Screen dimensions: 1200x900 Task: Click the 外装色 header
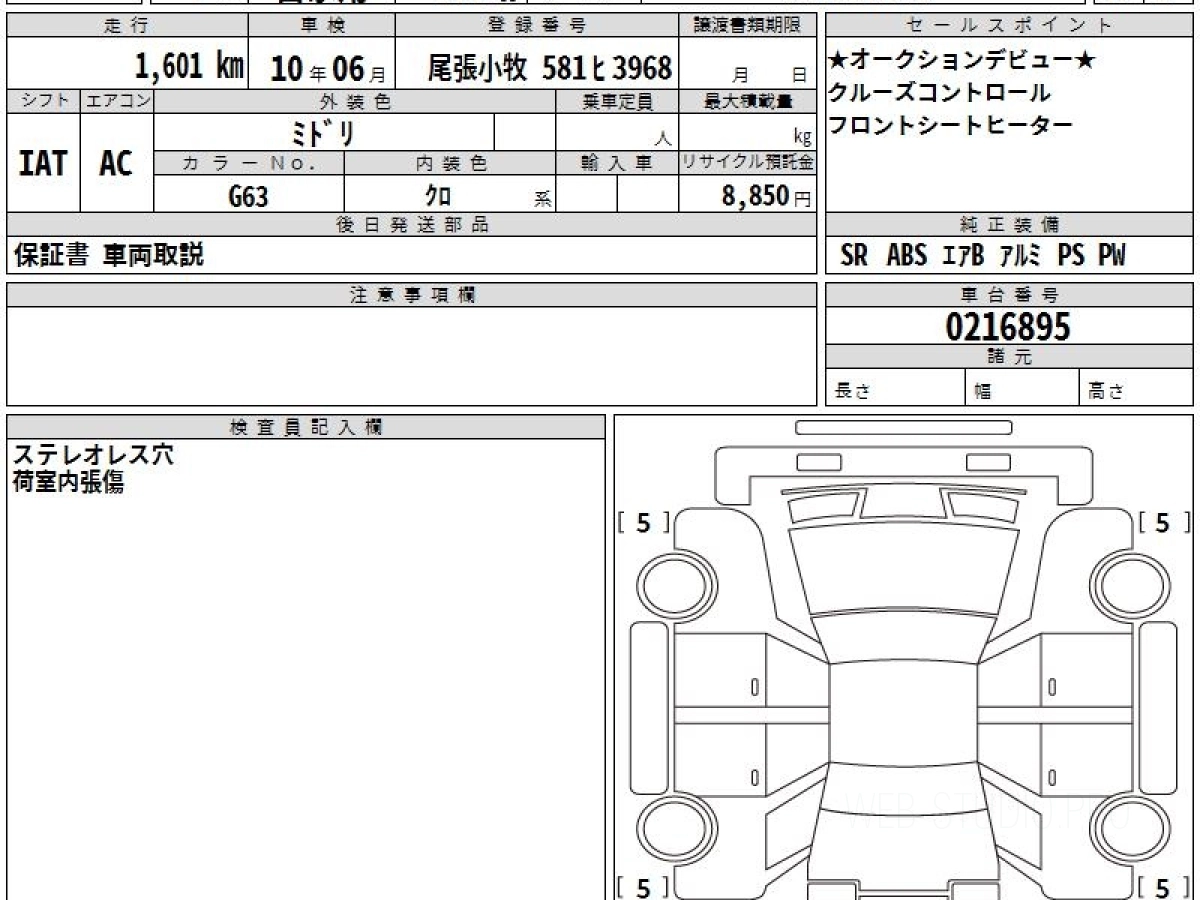pos(355,101)
